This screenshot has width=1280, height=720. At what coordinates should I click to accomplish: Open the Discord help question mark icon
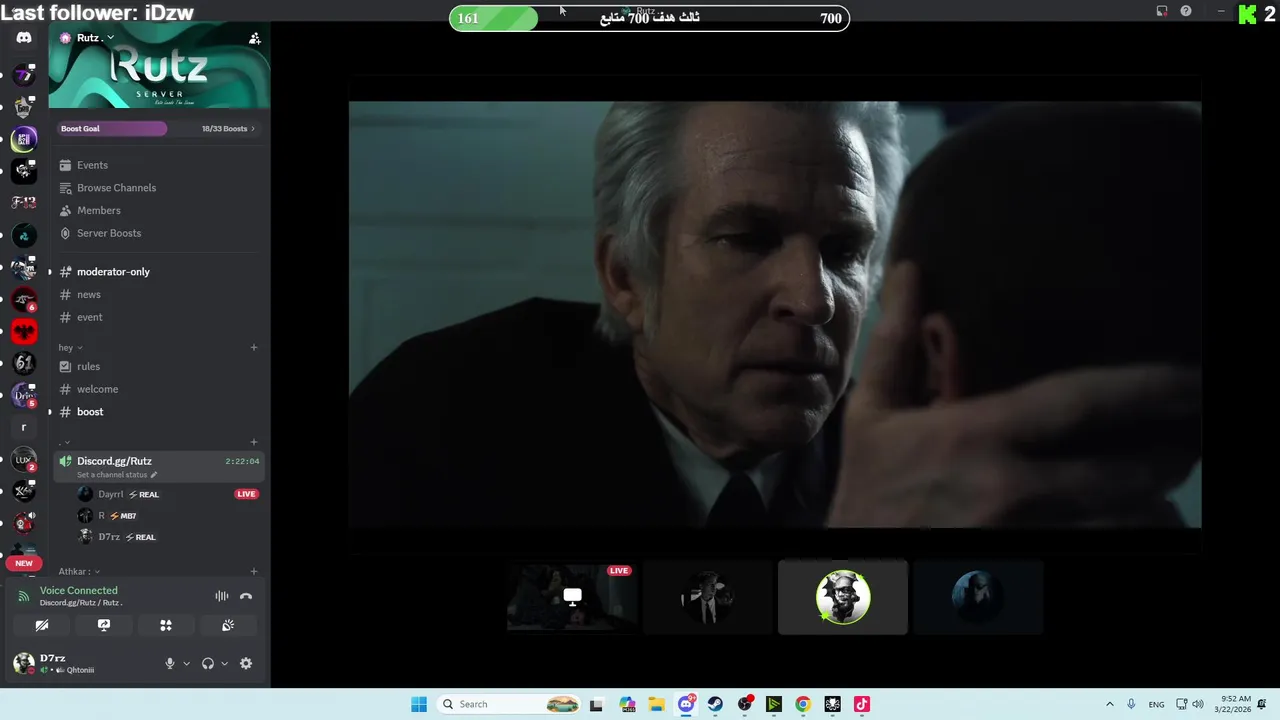1186,11
